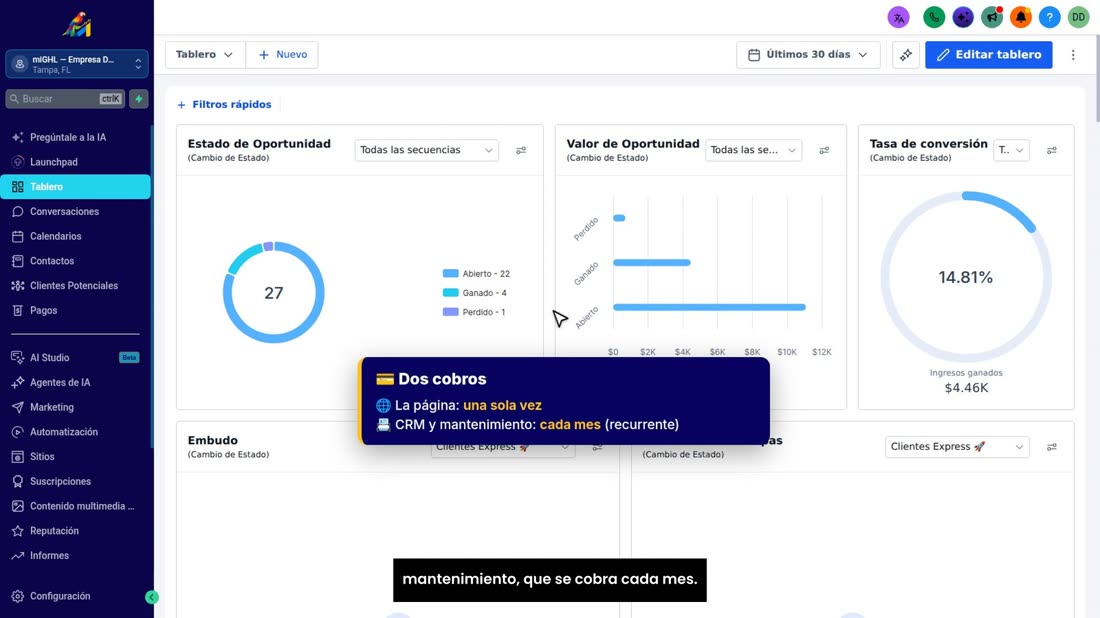The height and width of the screenshot is (618, 1100).
Task: Click the parrot logo in sidebar
Action: (x=76, y=25)
